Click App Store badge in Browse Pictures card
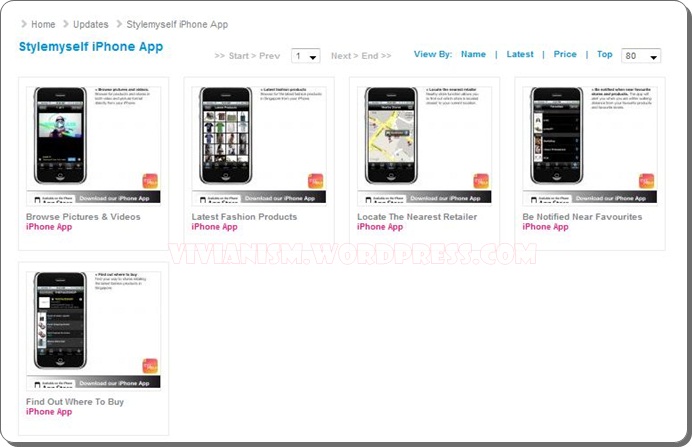The height and width of the screenshot is (447, 692). pyautogui.click(x=53, y=199)
